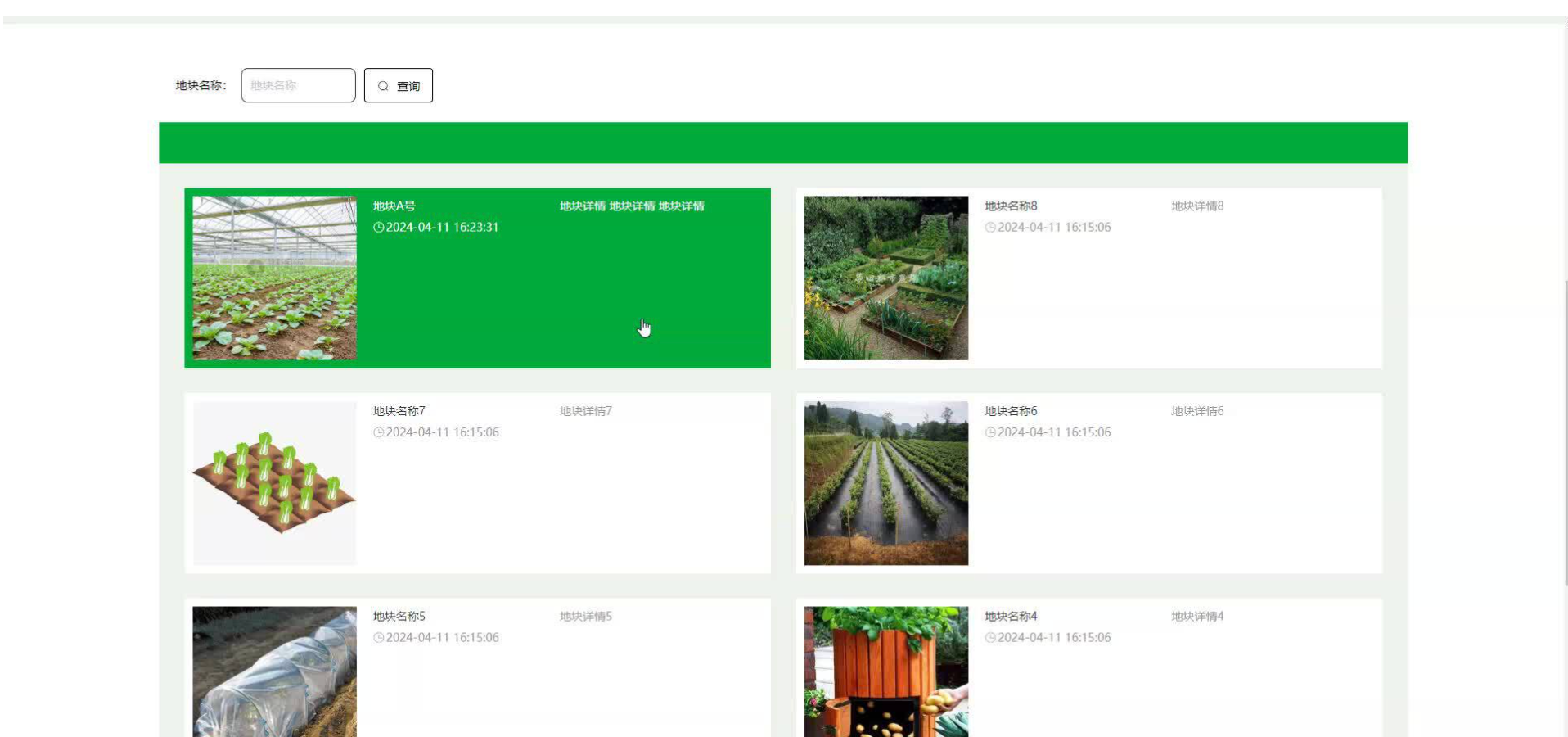Click the clock icon on 地块名称8 card
Image resolution: width=1568 pixels, height=737 pixels.
click(990, 227)
